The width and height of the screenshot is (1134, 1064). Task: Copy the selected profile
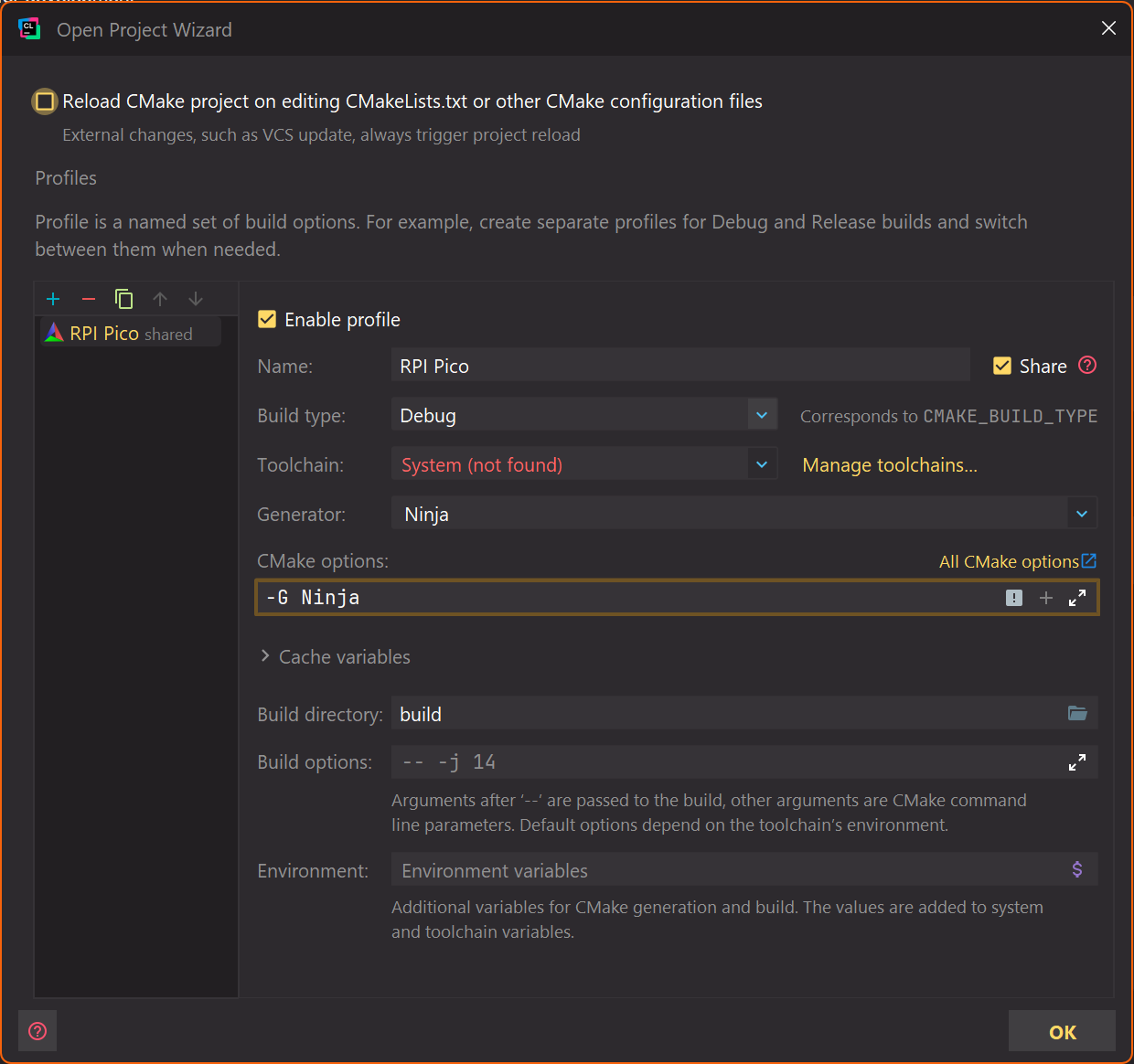[124, 299]
